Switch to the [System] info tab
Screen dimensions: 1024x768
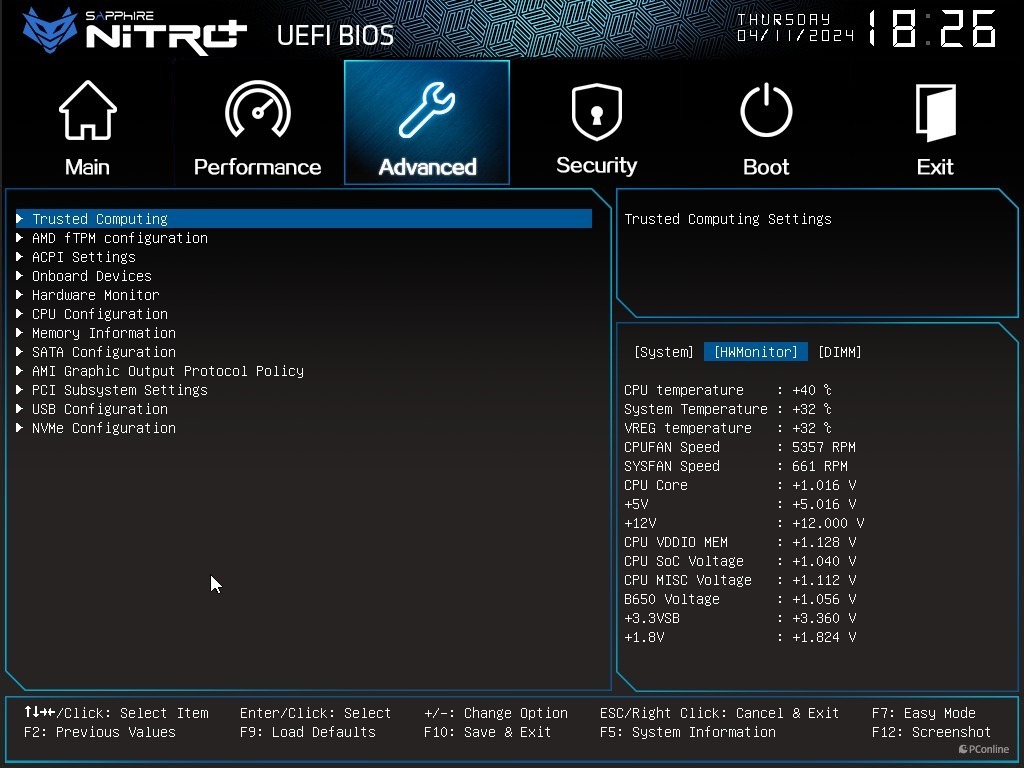(663, 352)
